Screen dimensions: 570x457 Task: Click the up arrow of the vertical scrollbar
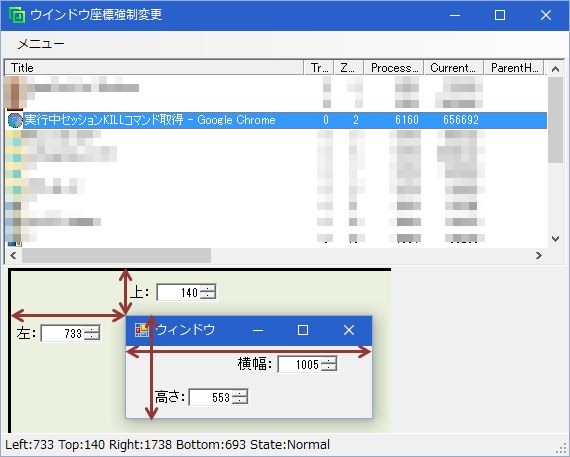tap(555, 69)
